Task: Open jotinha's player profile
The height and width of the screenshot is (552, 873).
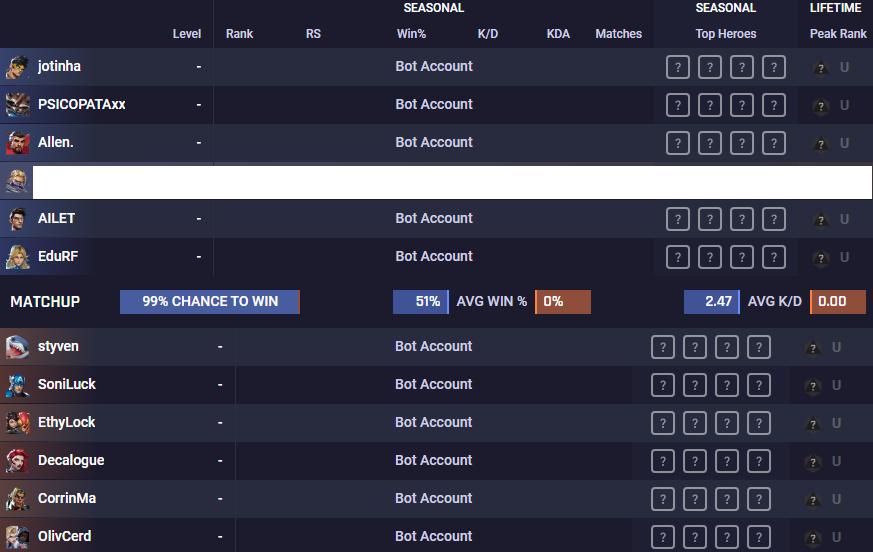Action: [x=59, y=66]
